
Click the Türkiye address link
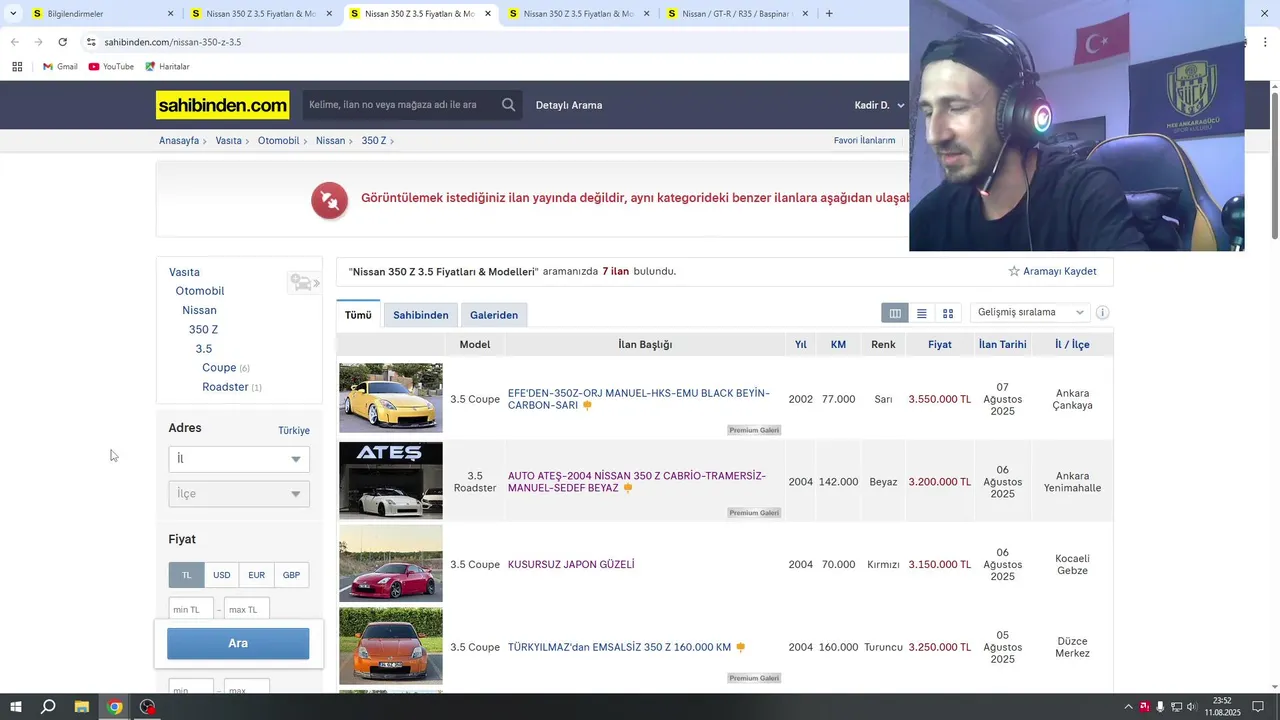click(x=294, y=431)
